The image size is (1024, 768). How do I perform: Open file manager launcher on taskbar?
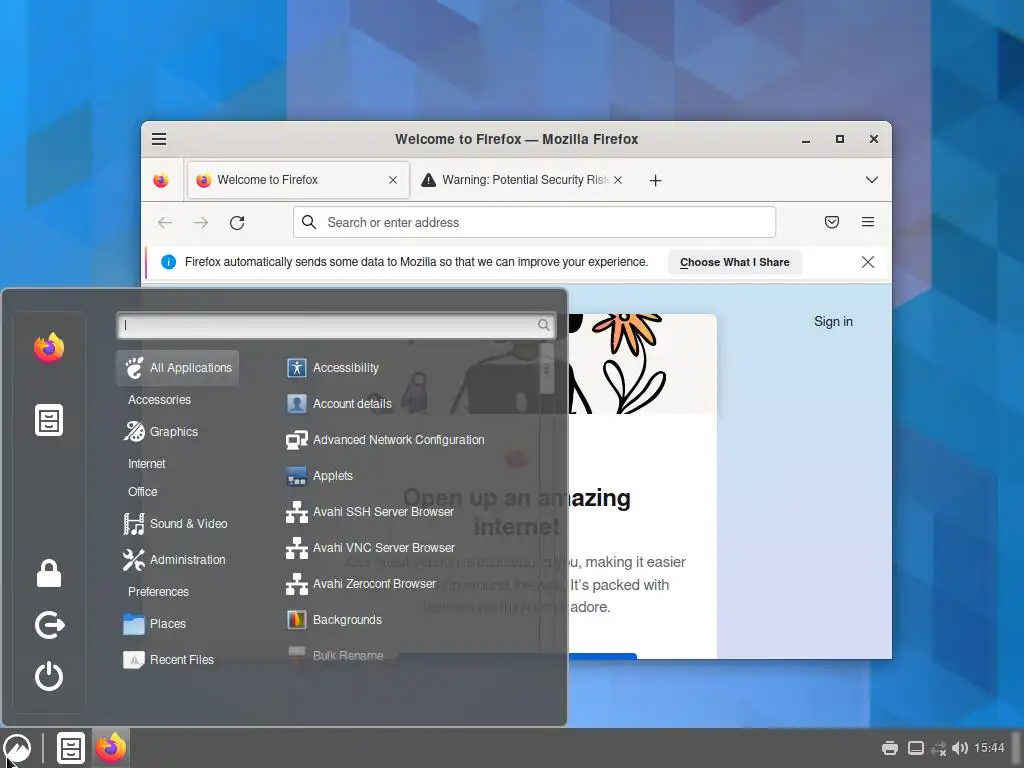coord(71,748)
